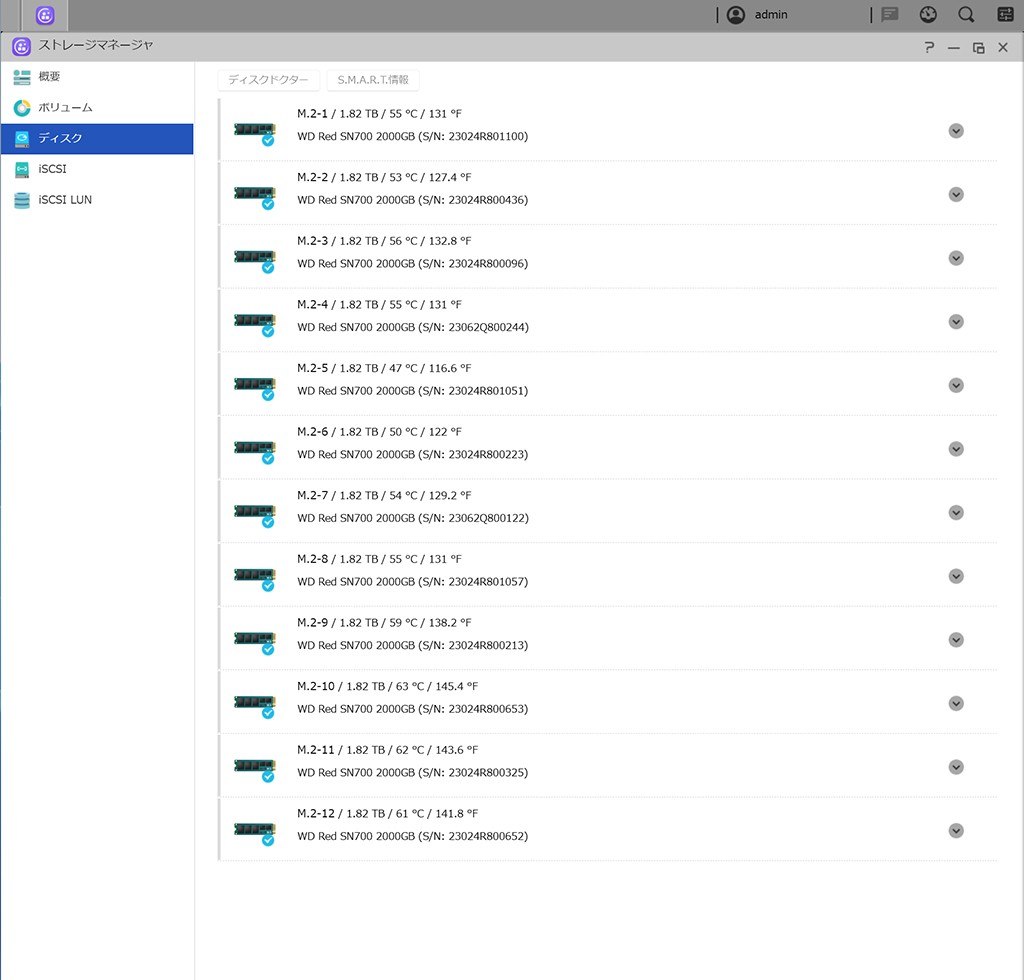Image resolution: width=1024 pixels, height=980 pixels.
Task: Click the ディスクドクター button
Action: 268,80
